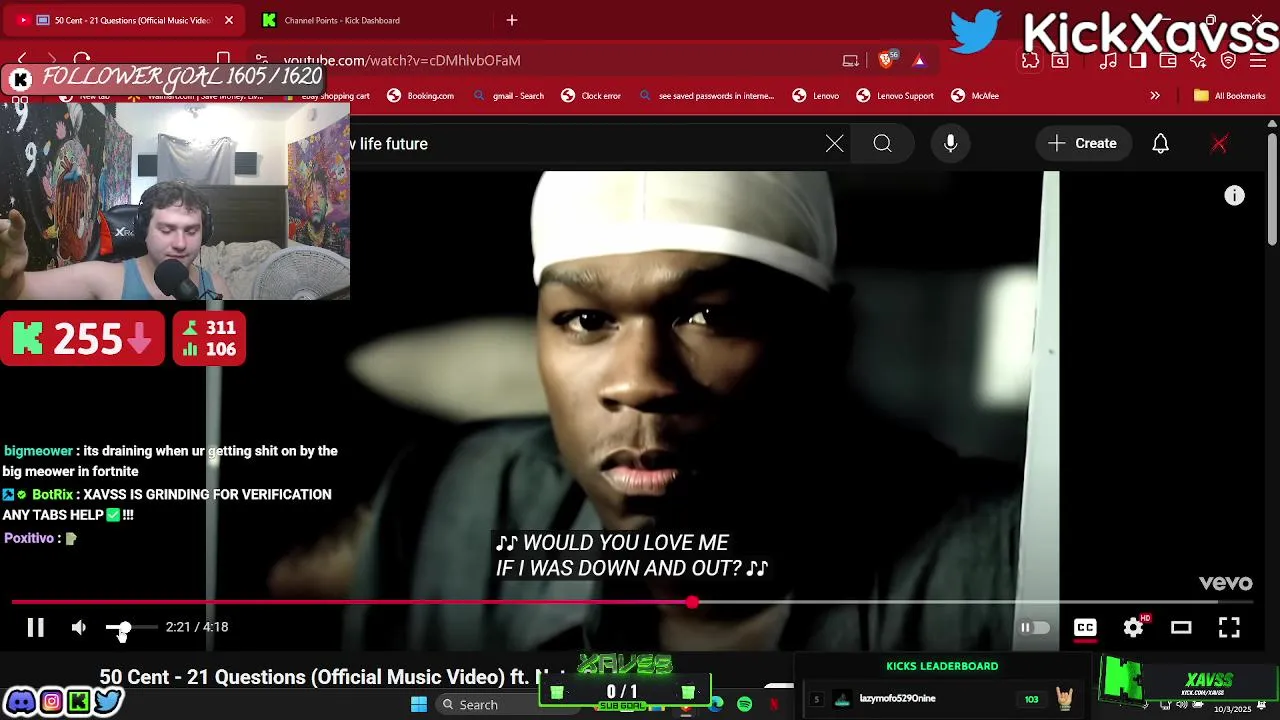Open YouTube notifications bell
The width and height of the screenshot is (1280, 720).
coord(1161,144)
